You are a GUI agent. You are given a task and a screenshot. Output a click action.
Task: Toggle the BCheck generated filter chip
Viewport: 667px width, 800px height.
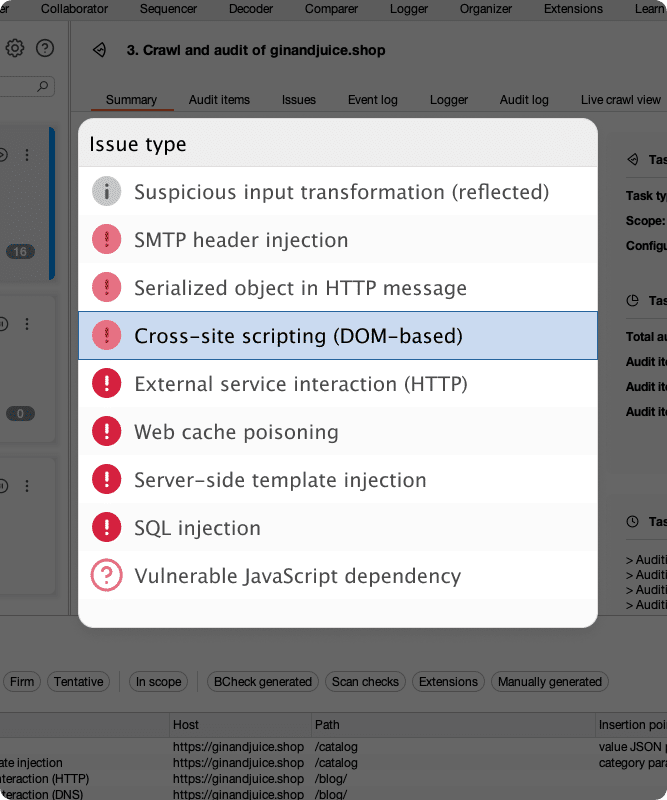click(263, 682)
